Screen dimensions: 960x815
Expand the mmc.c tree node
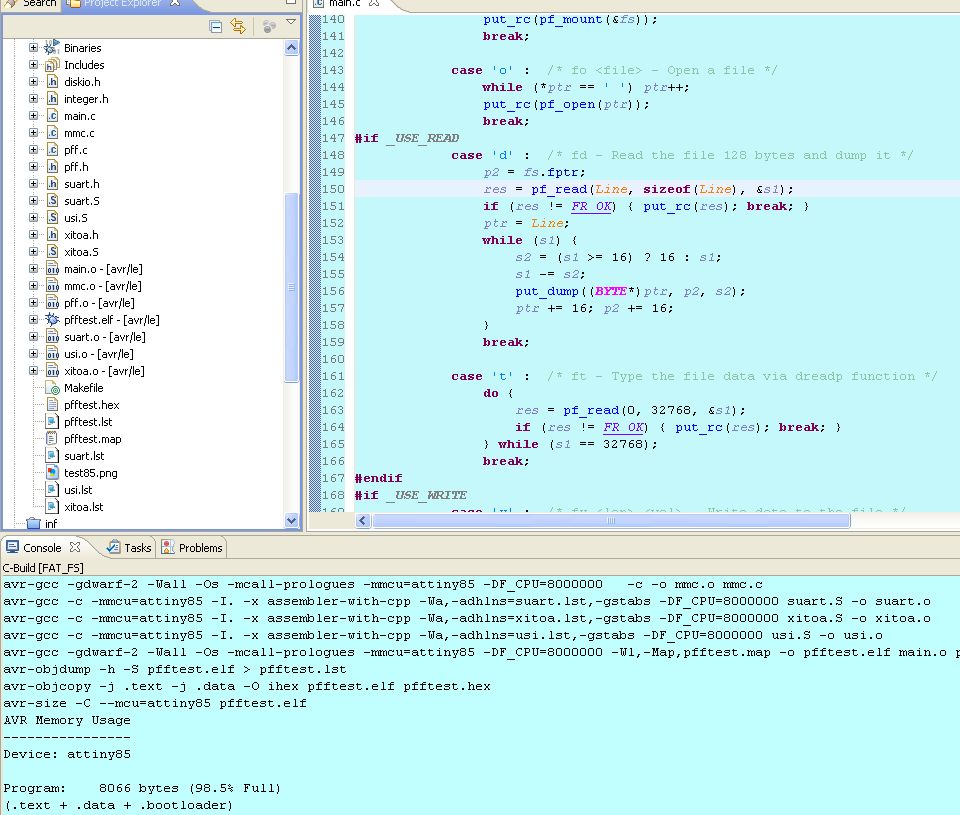click(x=34, y=132)
